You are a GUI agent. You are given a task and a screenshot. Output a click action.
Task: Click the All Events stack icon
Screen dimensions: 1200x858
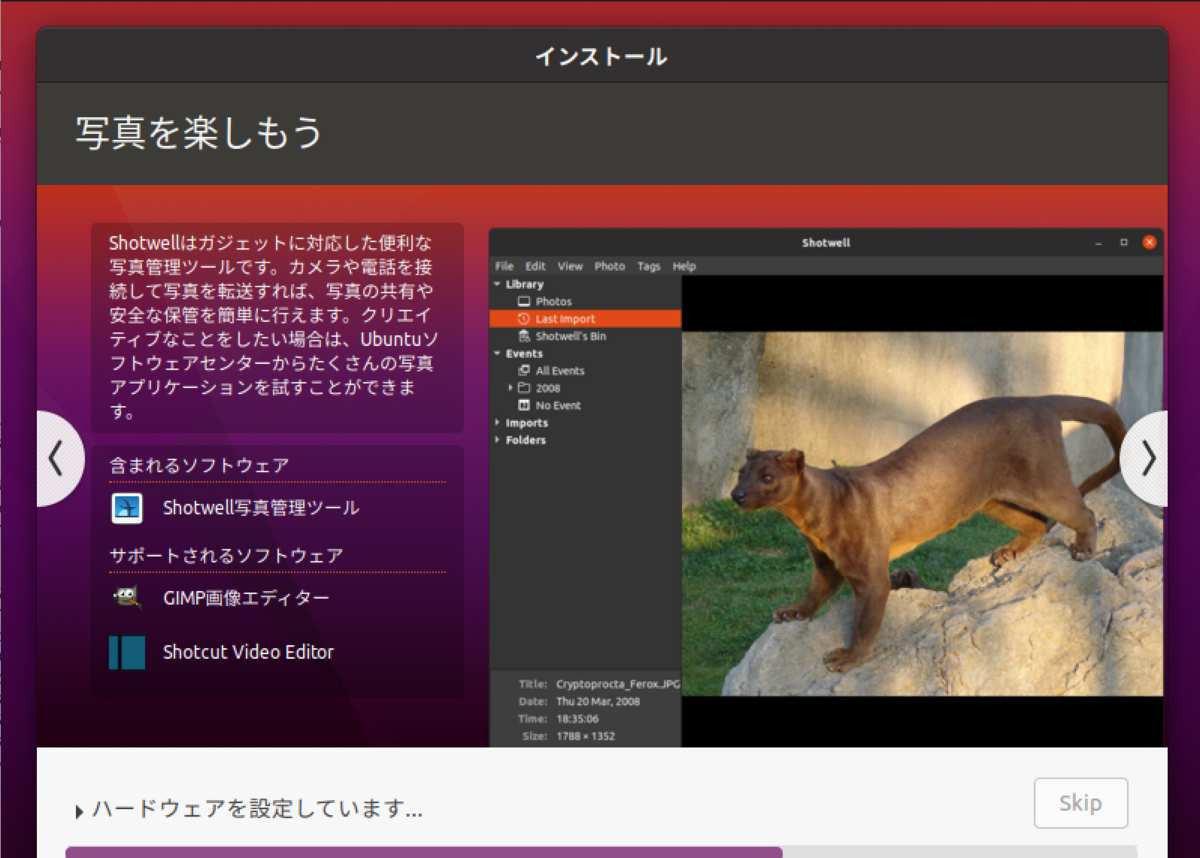[x=523, y=371]
